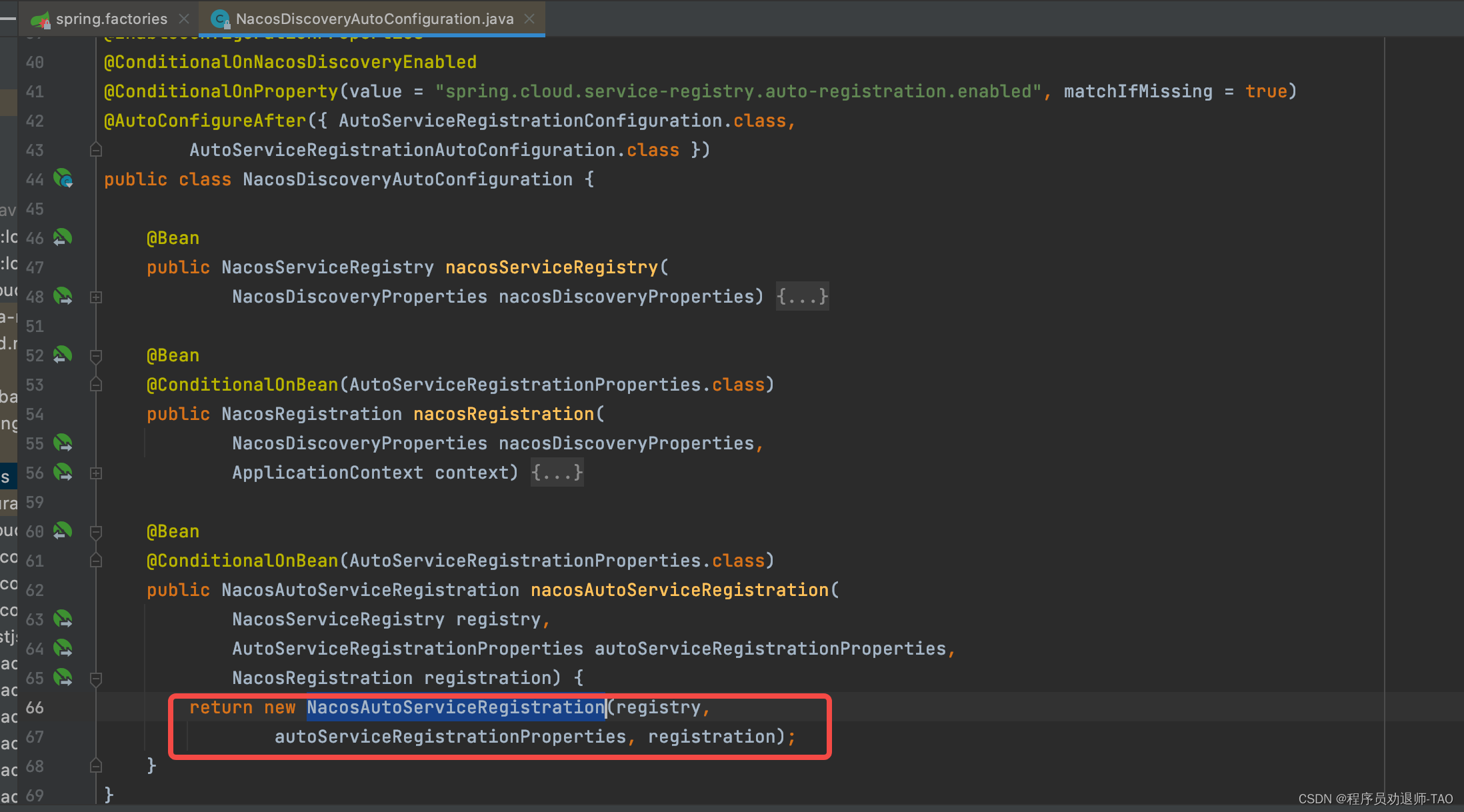Click the Spring bean gutter icon on line 60
The width and height of the screenshot is (1464, 812).
point(63,531)
